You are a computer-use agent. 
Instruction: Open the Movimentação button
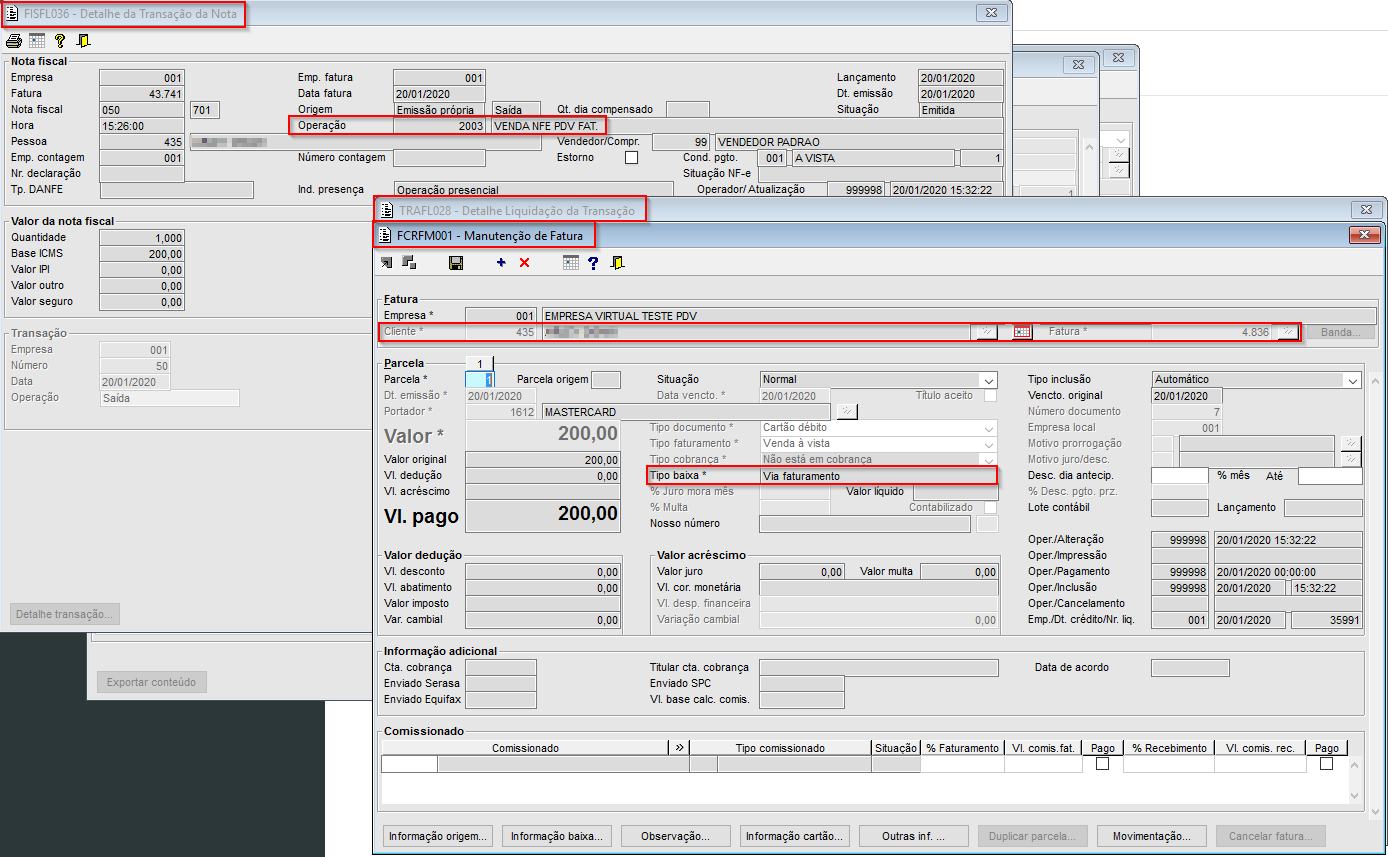point(1151,836)
